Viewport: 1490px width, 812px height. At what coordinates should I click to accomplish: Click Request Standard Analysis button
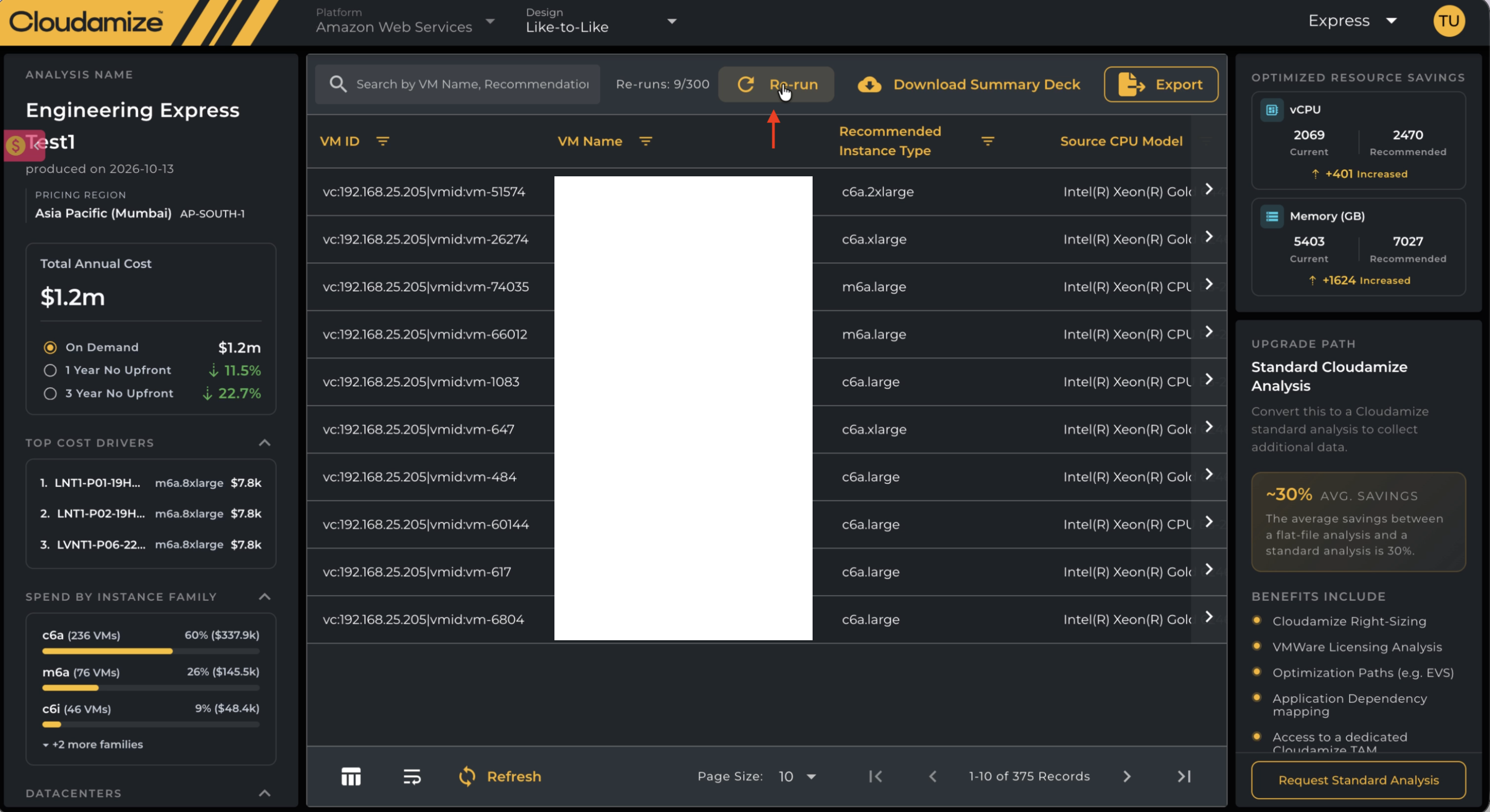[1358, 779]
